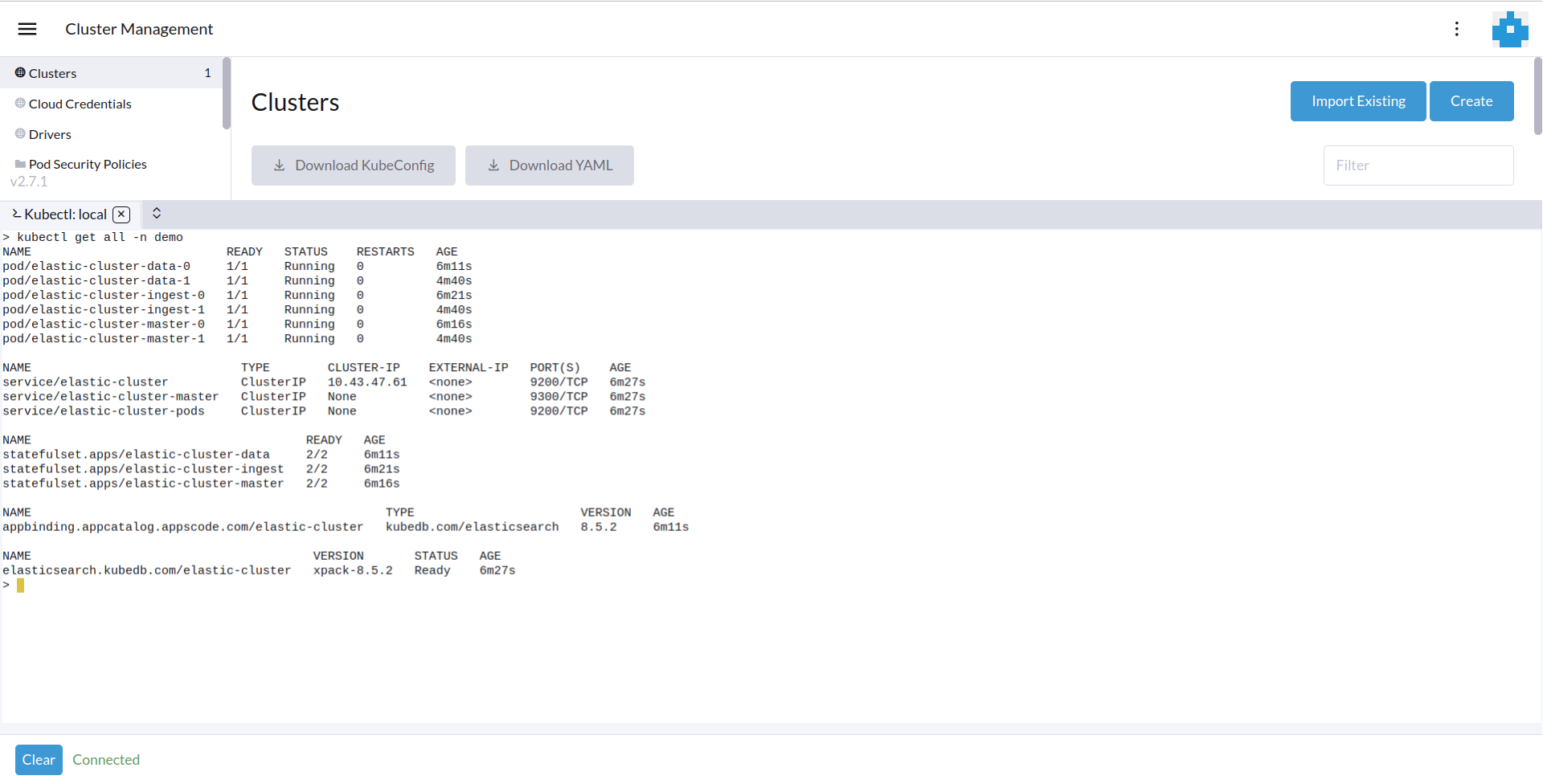1543x784 pixels.
Task: Click the terminal prompt icon on Kubectl tab
Action: [16, 214]
